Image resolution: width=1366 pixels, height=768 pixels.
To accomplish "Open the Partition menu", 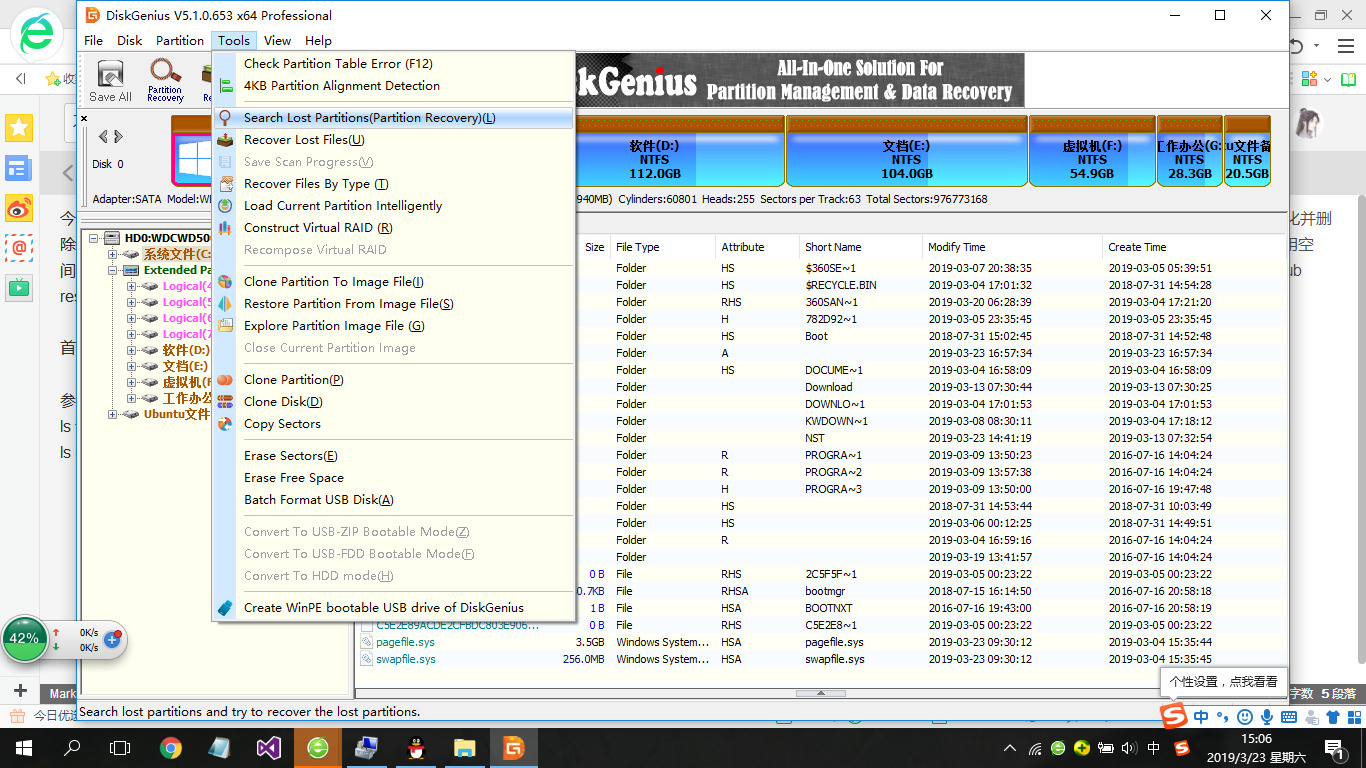I will (180, 41).
